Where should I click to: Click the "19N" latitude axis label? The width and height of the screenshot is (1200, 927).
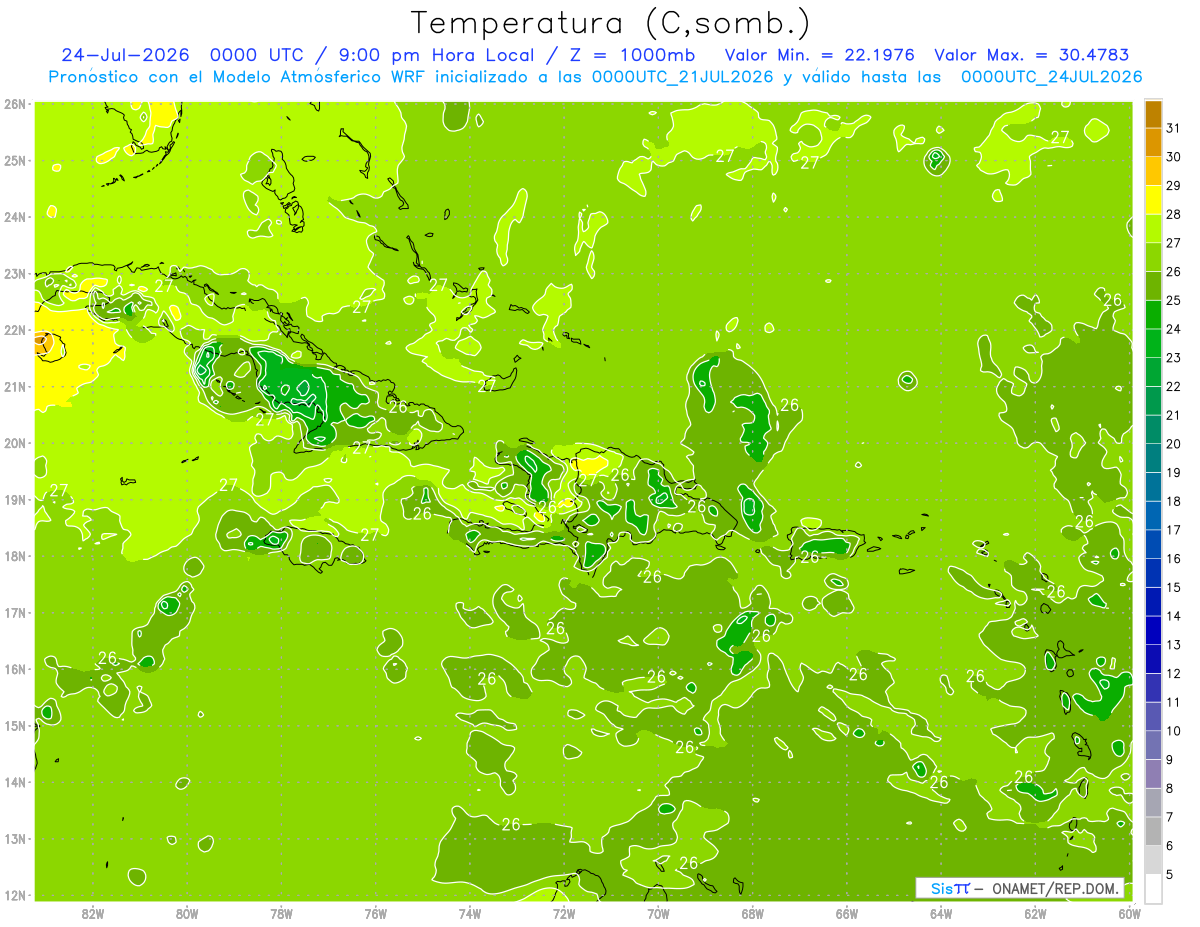click(15, 499)
